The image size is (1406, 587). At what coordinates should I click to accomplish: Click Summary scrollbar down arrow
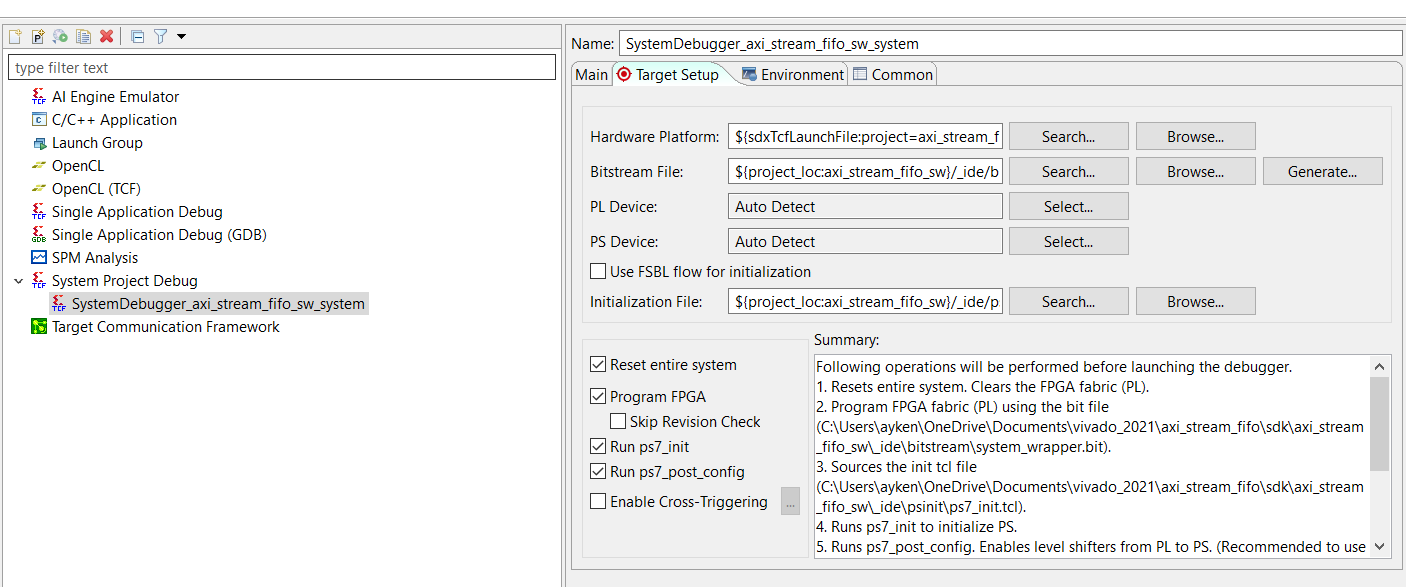click(x=1379, y=546)
